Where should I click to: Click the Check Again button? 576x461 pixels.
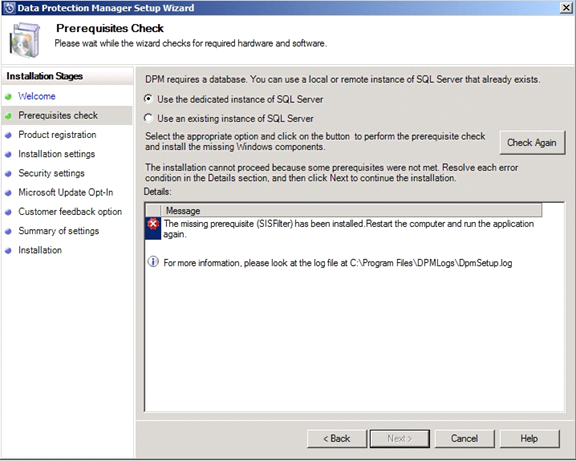tap(532, 143)
